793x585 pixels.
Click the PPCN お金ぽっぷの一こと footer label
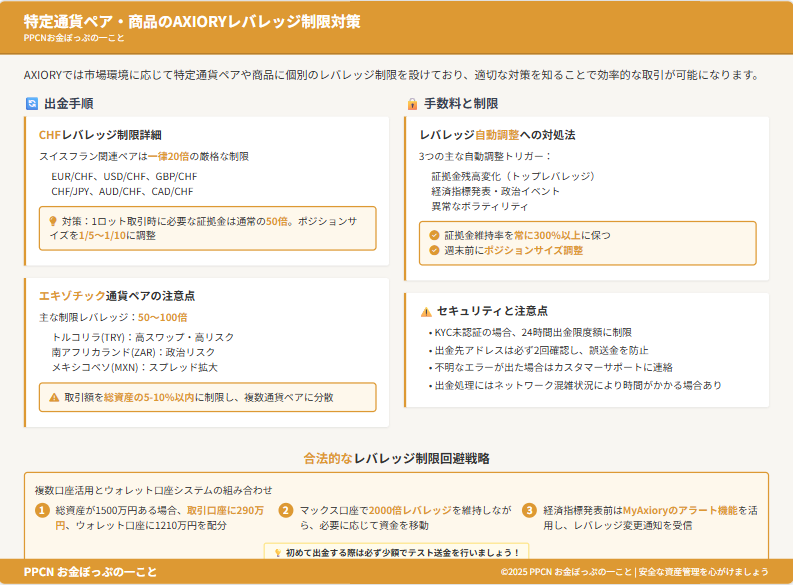coord(90,572)
